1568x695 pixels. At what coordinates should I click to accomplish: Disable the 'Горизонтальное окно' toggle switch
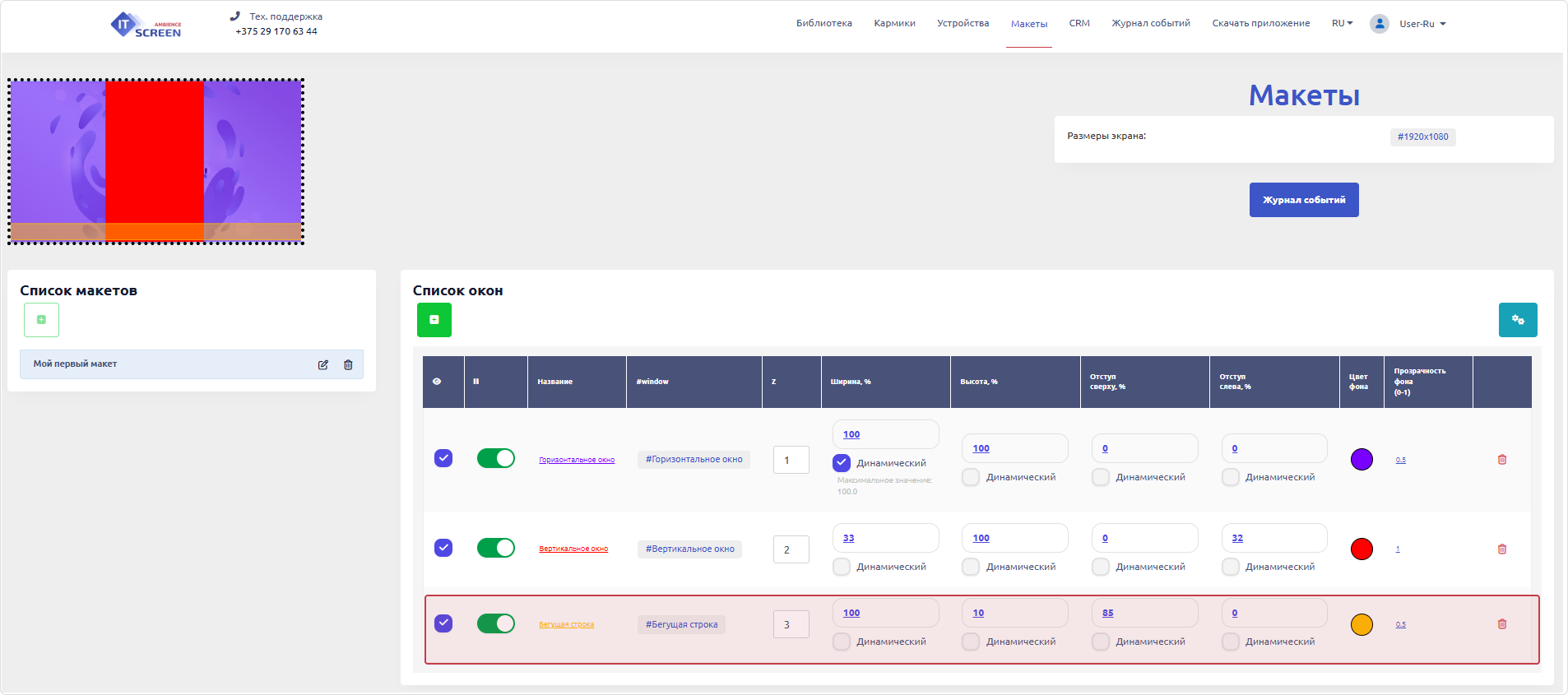(495, 458)
